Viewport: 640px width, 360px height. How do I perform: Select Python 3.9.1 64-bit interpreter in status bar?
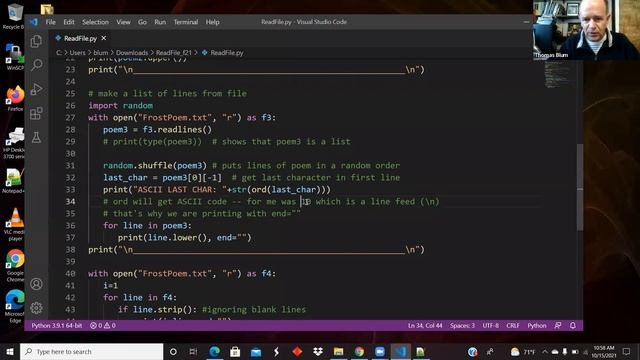pos(57,326)
